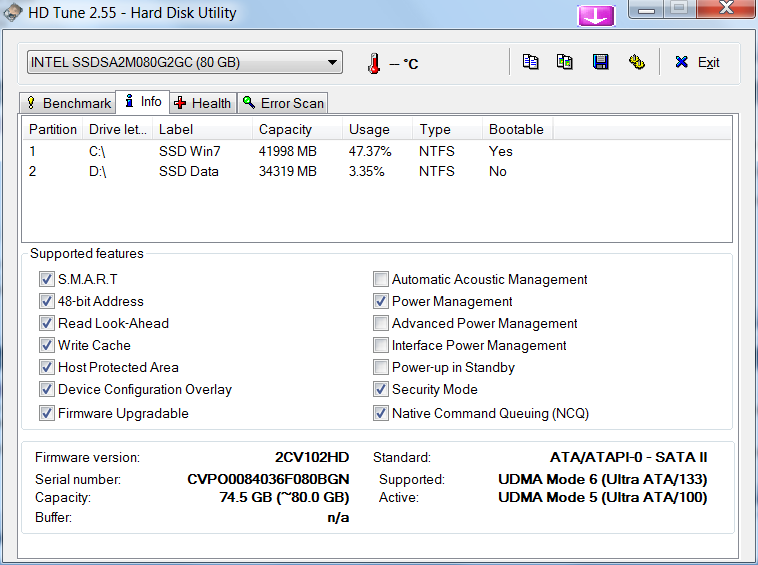The image size is (758, 565).
Task: Click the 3.35% usage value
Action: click(366, 171)
